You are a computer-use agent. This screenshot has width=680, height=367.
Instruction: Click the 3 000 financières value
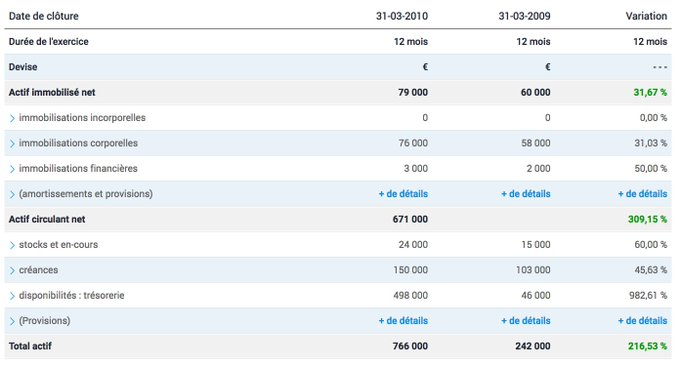pos(415,168)
